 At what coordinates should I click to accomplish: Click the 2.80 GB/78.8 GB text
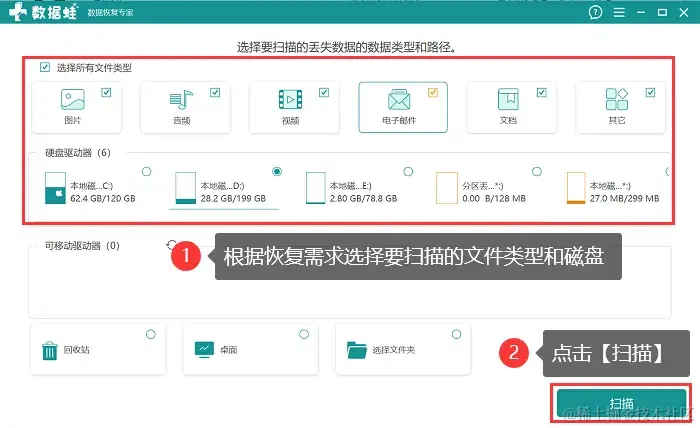363,199
